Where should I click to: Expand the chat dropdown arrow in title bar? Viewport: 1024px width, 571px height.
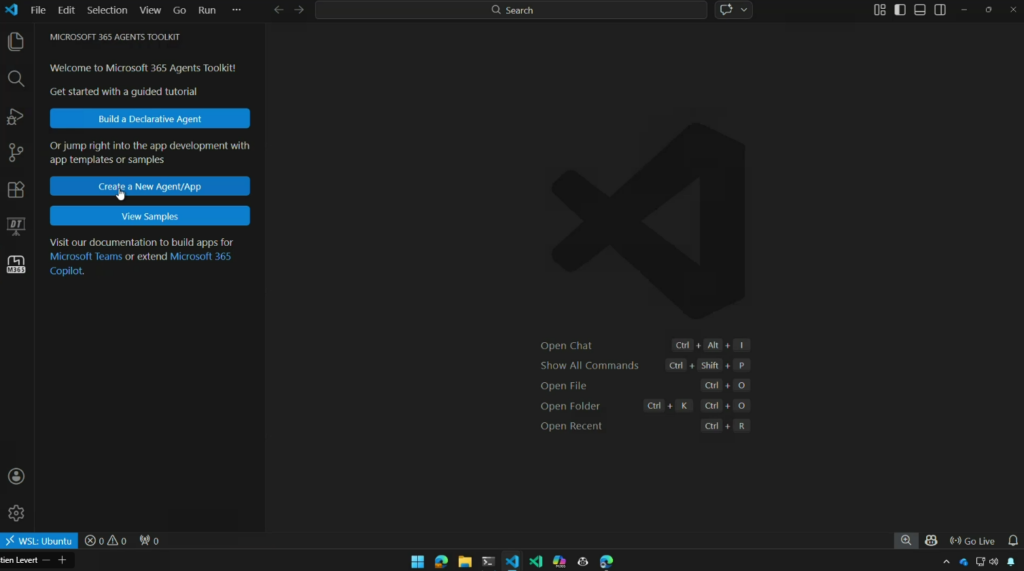[x=744, y=10]
